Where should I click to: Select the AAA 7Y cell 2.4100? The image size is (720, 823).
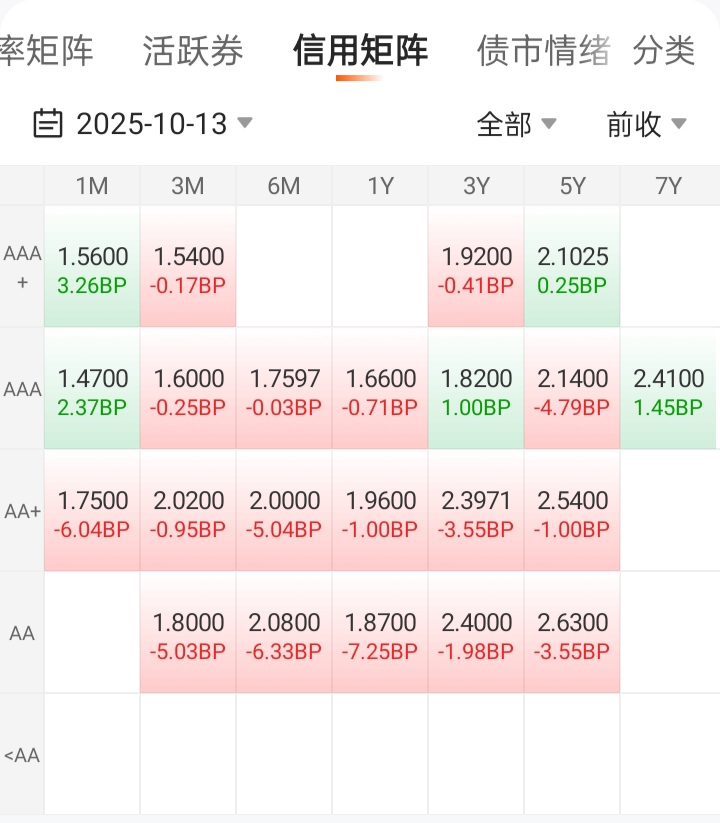click(668, 390)
